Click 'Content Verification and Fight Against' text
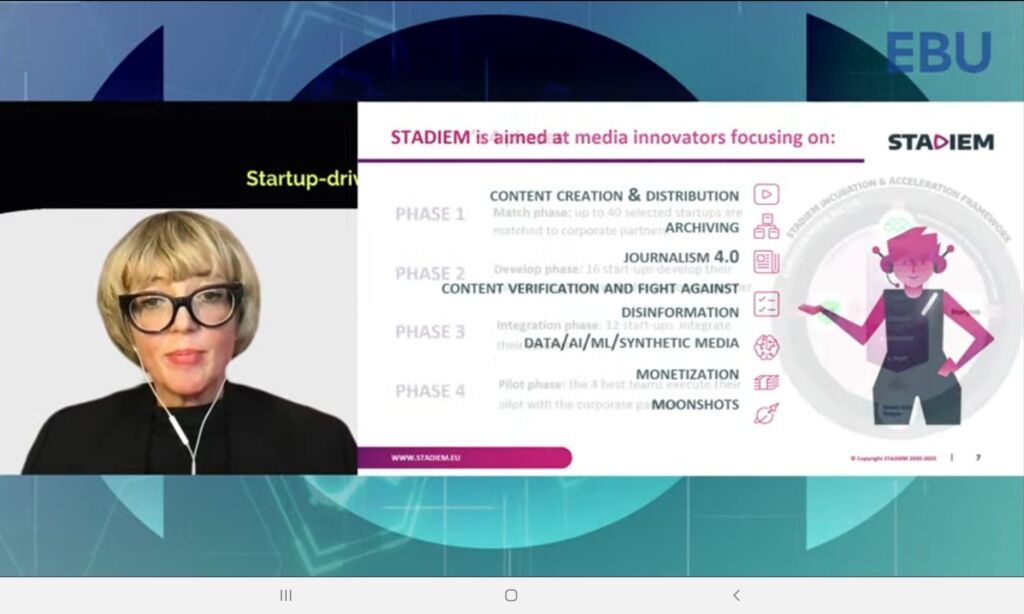 click(x=590, y=289)
